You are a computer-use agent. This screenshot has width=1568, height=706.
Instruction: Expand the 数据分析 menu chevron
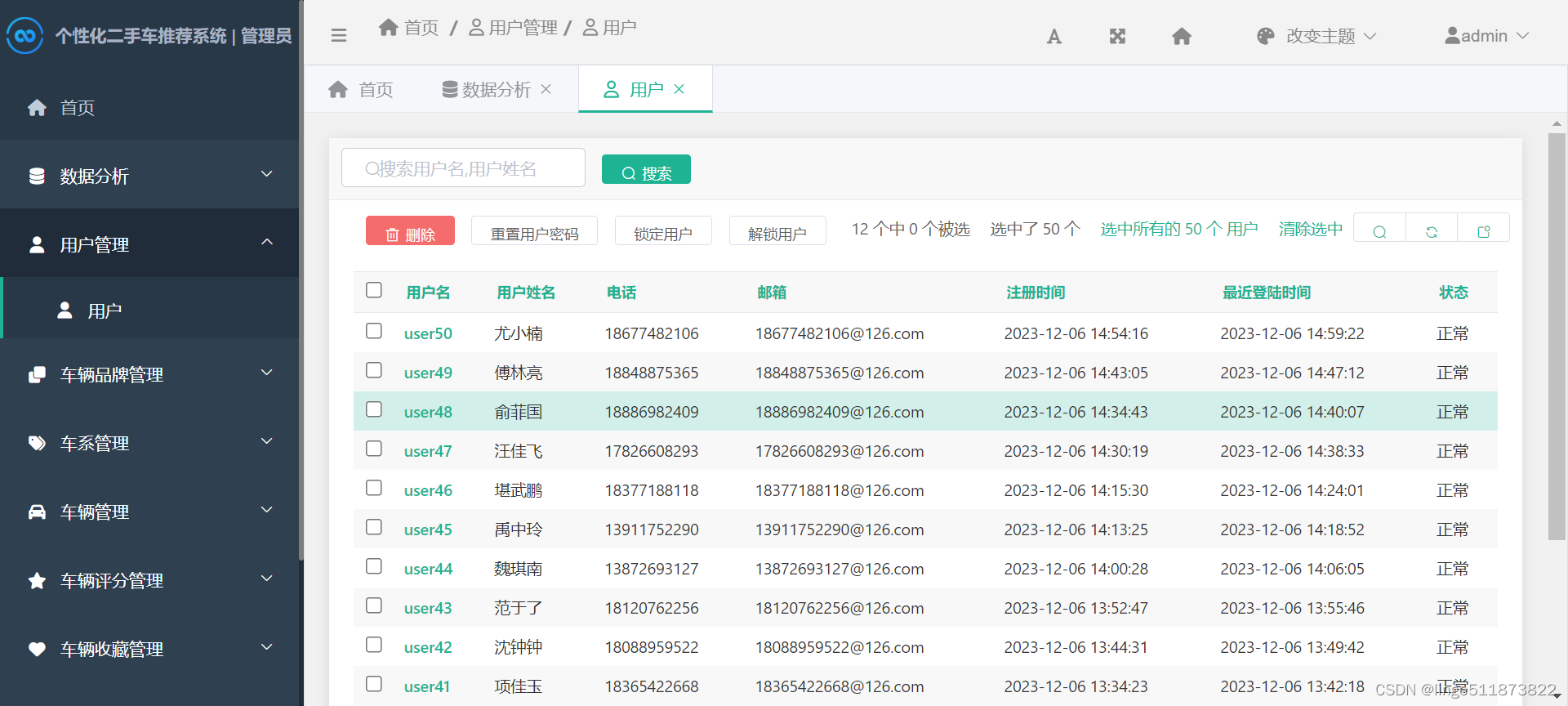click(266, 174)
